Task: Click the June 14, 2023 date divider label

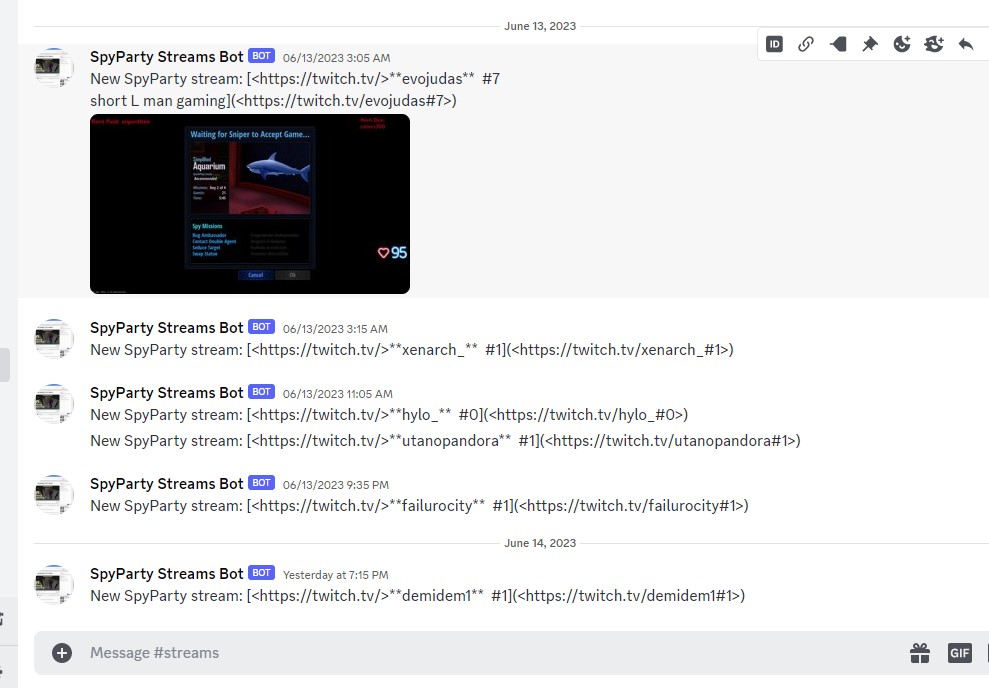Action: 540,543
